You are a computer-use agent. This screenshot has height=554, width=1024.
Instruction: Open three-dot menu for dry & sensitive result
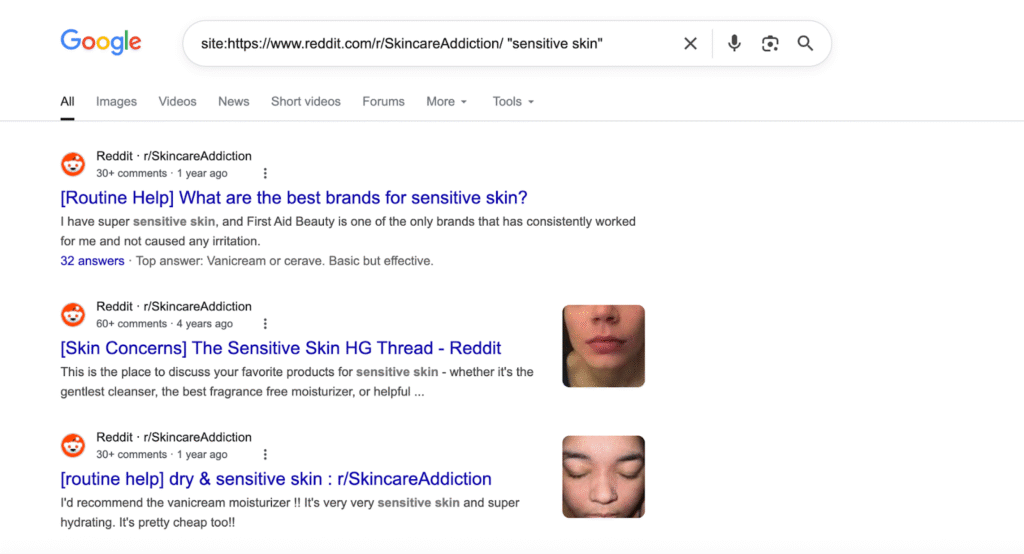coord(265,455)
